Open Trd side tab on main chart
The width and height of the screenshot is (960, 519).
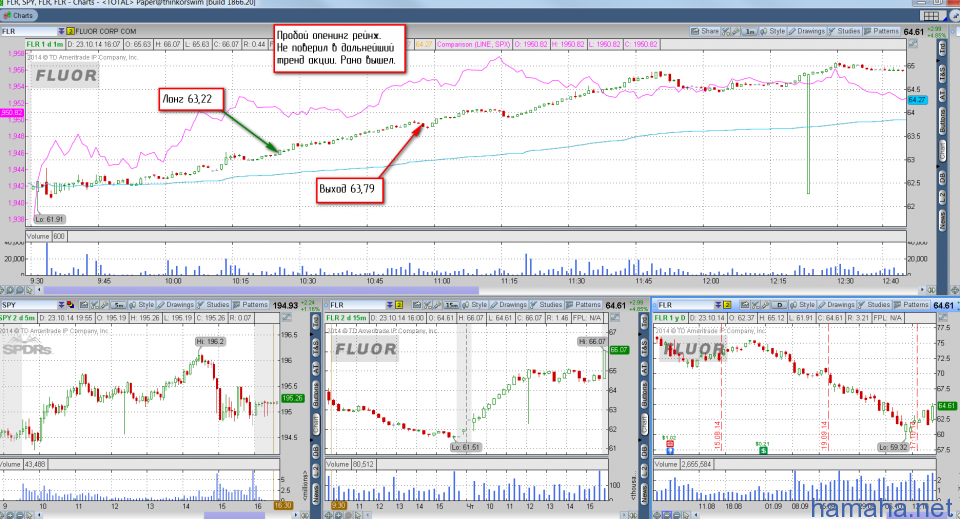[x=942, y=49]
